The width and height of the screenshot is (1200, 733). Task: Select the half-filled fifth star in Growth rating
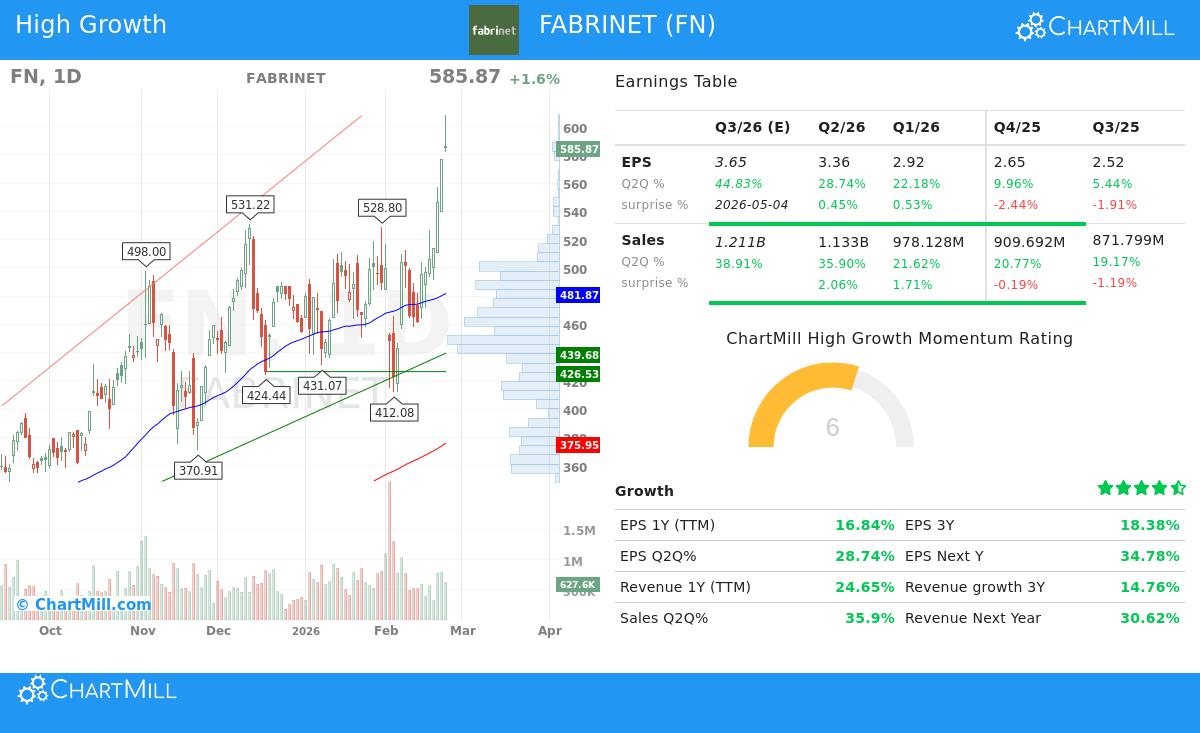tap(1177, 488)
